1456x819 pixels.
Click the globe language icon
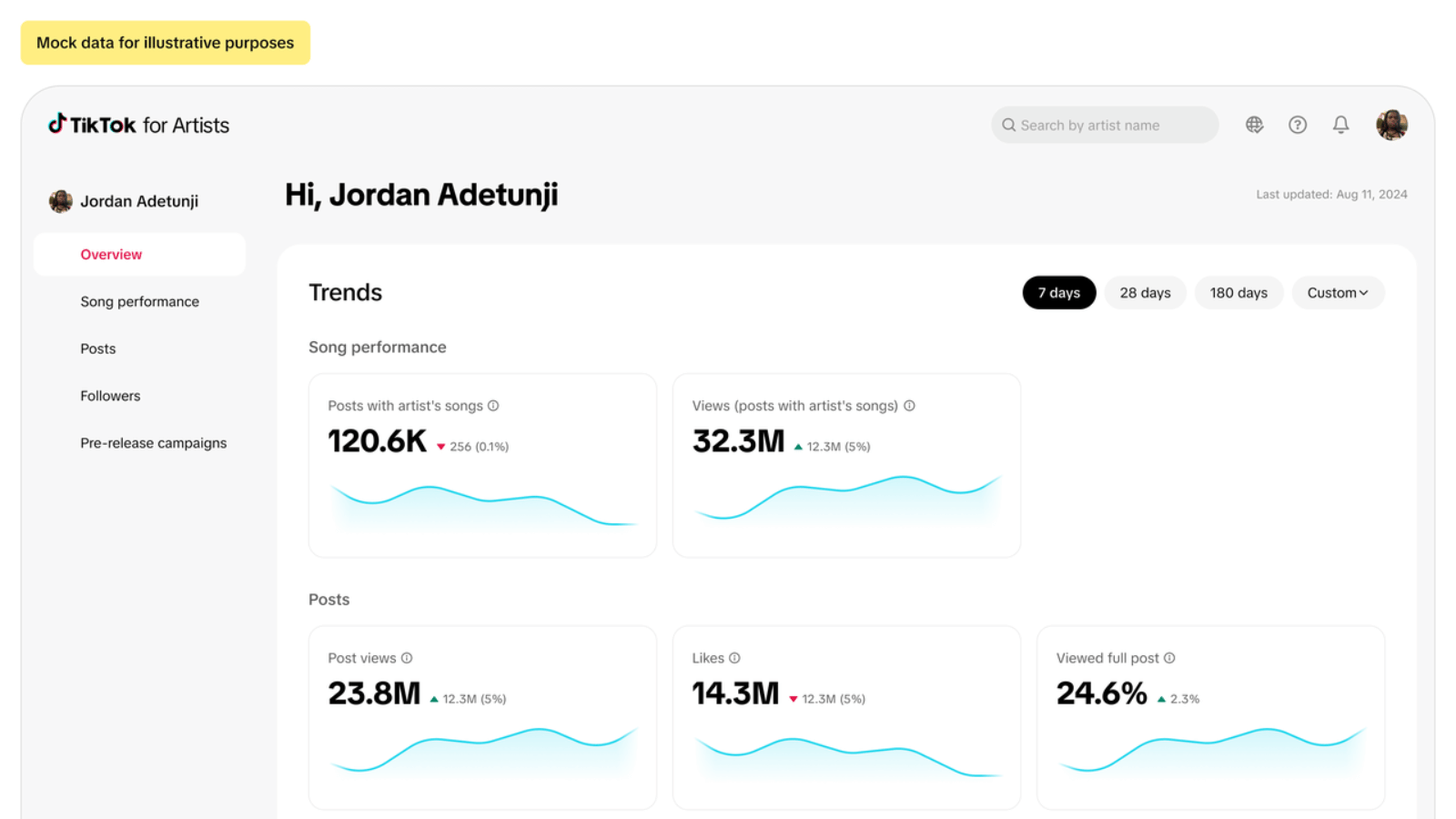pyautogui.click(x=1254, y=125)
